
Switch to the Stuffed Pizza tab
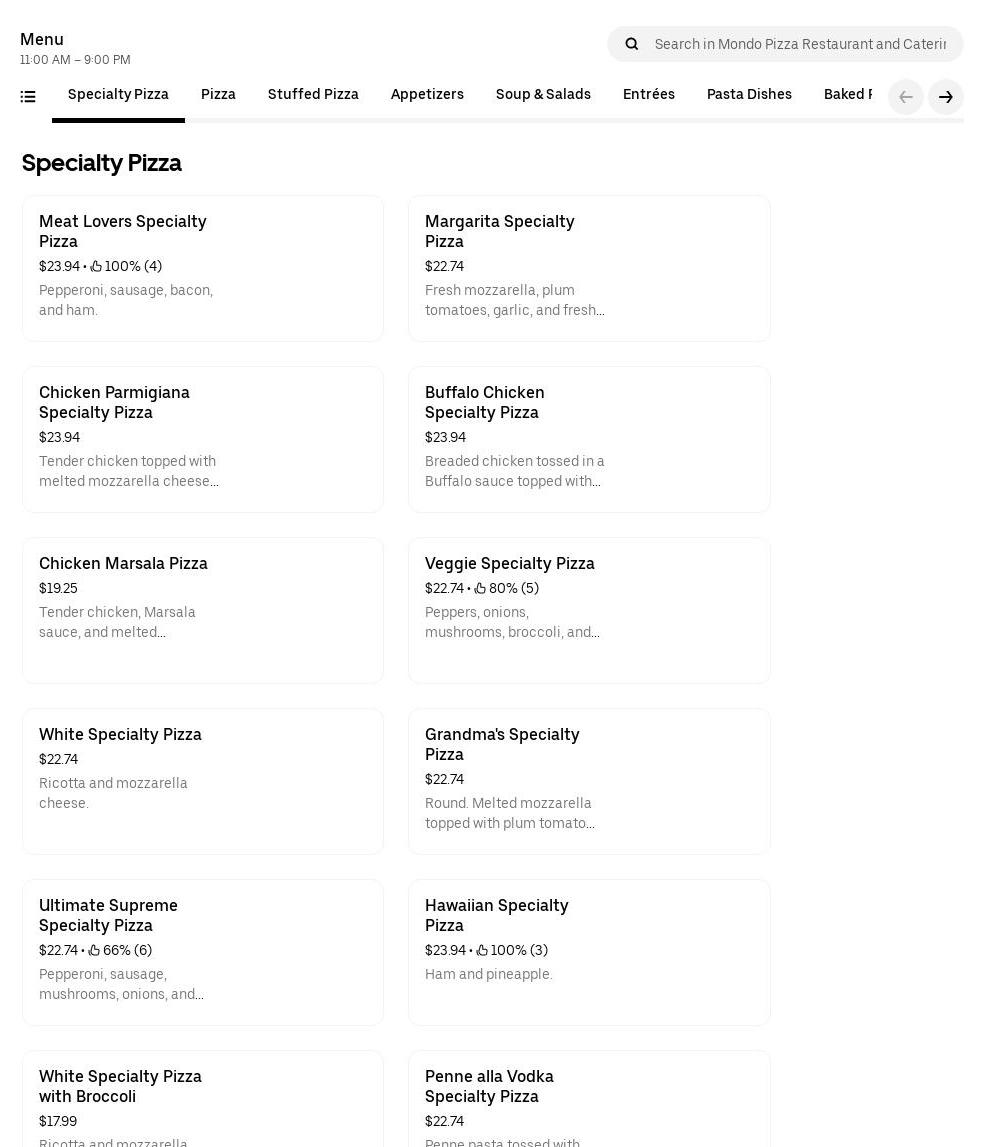tap(313, 95)
